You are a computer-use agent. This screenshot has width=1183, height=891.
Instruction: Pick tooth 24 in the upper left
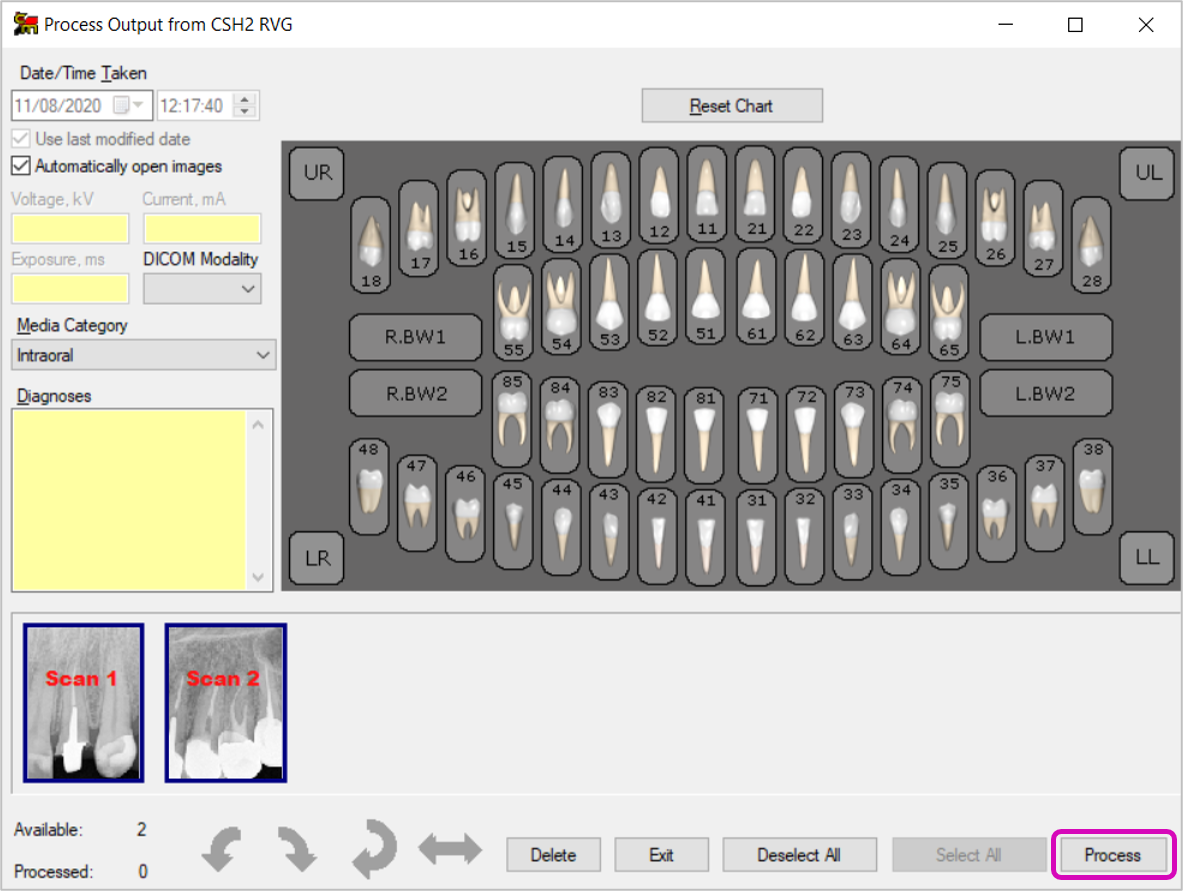[x=899, y=204]
